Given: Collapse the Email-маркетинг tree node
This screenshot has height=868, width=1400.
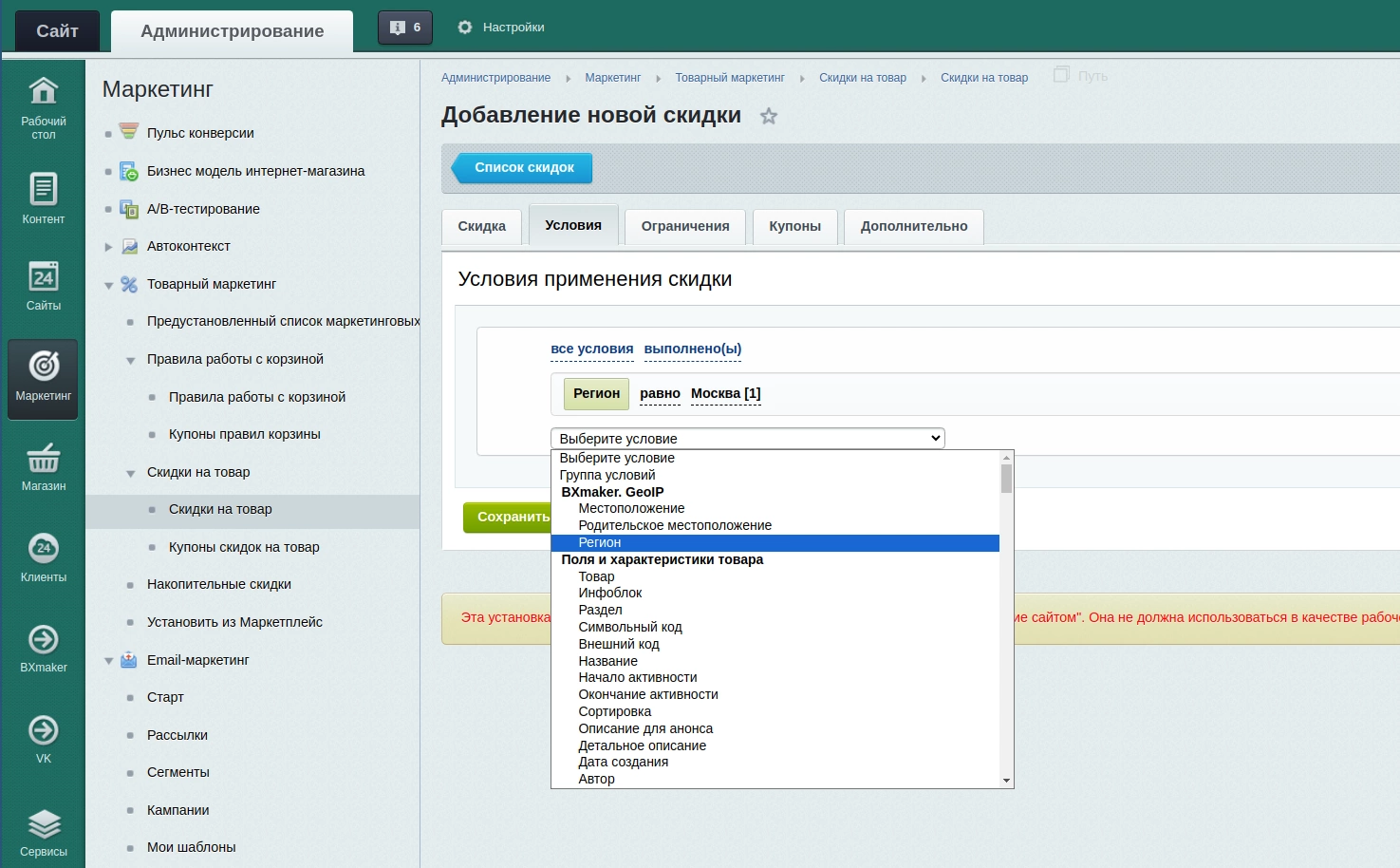Looking at the screenshot, I should pyautogui.click(x=108, y=661).
